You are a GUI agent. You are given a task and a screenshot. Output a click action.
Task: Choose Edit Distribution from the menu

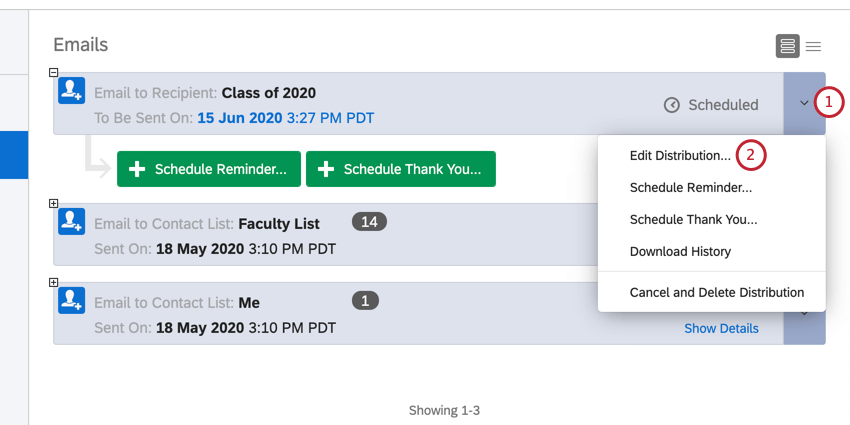coord(680,156)
